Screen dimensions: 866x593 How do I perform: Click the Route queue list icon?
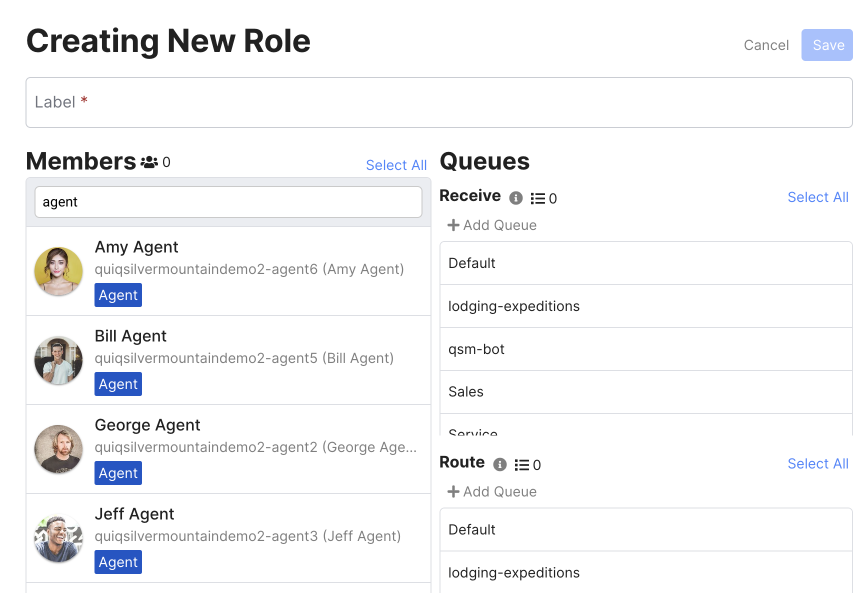pyautogui.click(x=522, y=465)
